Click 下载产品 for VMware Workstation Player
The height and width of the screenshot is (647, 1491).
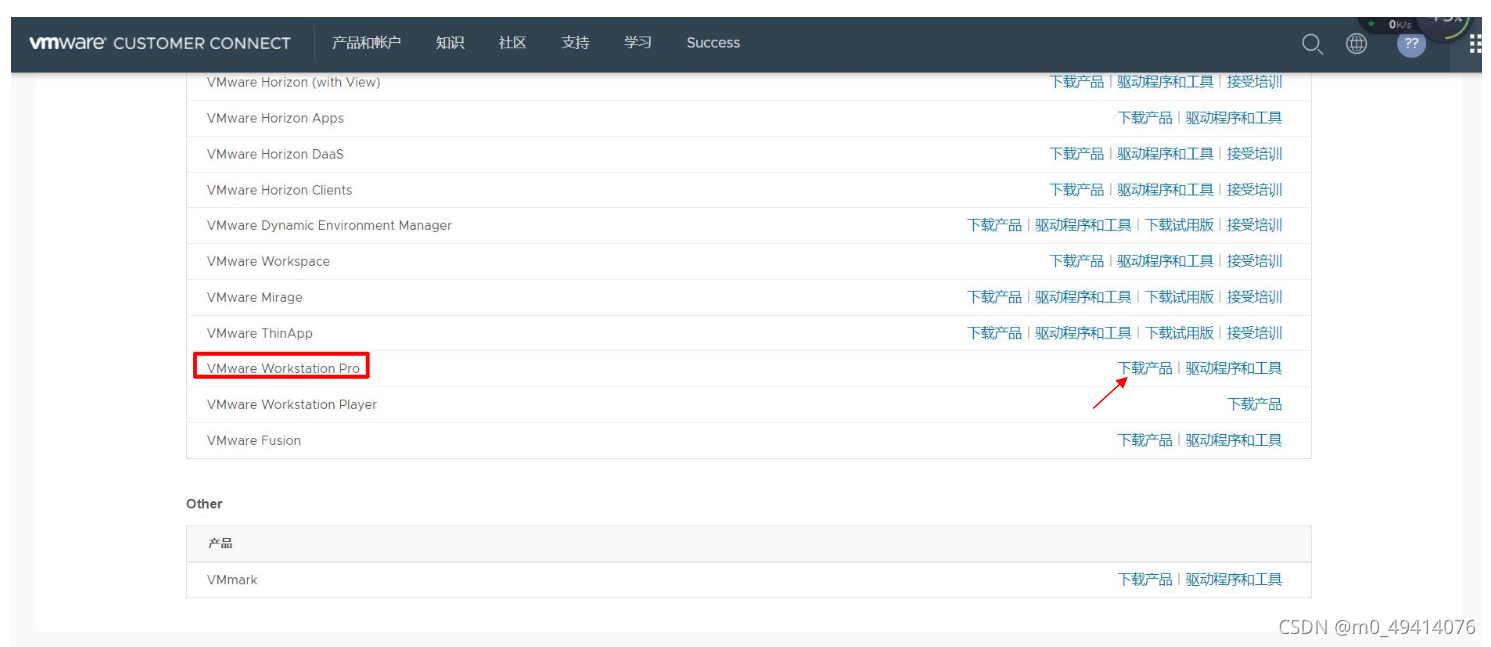pyautogui.click(x=1255, y=404)
